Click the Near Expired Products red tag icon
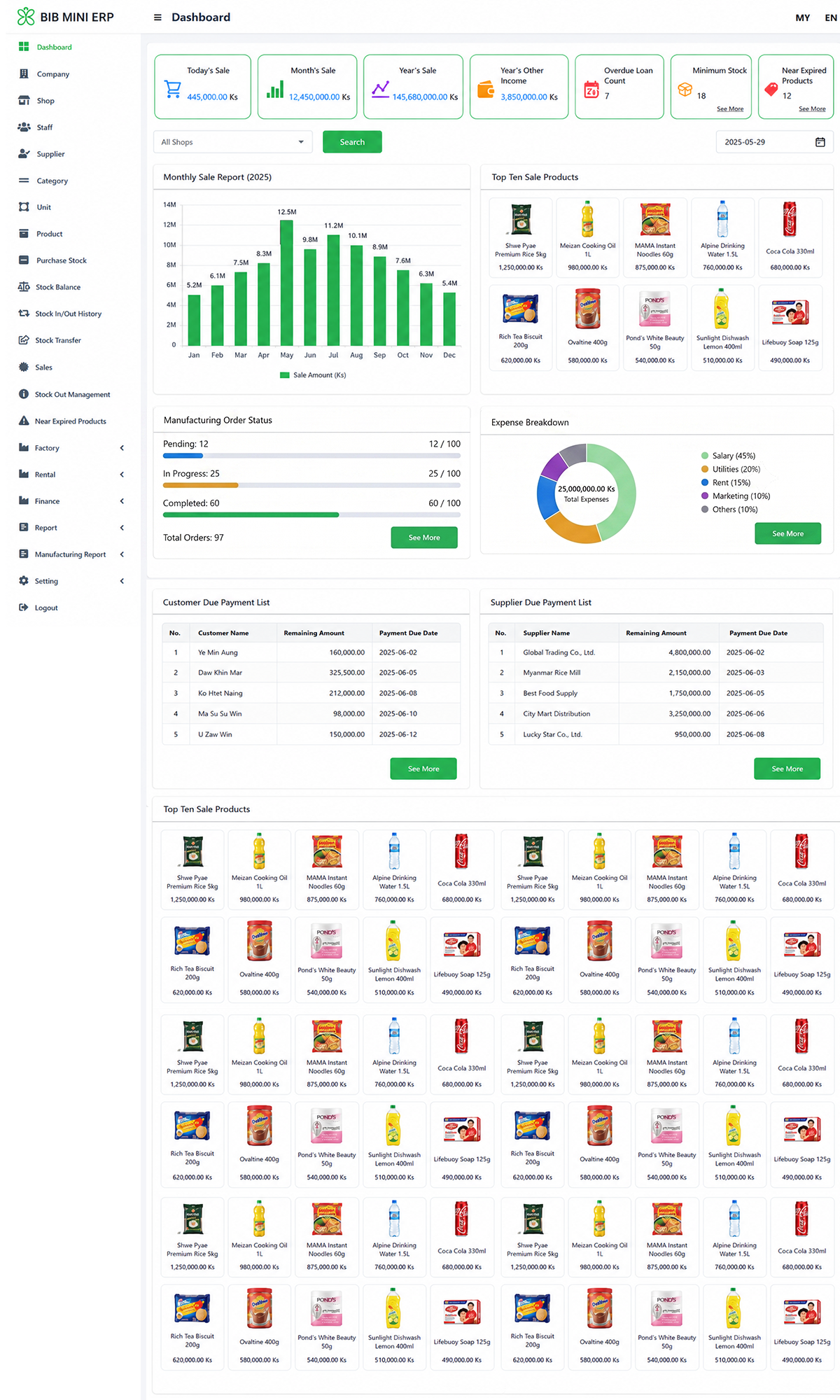The image size is (840, 1400). [771, 89]
